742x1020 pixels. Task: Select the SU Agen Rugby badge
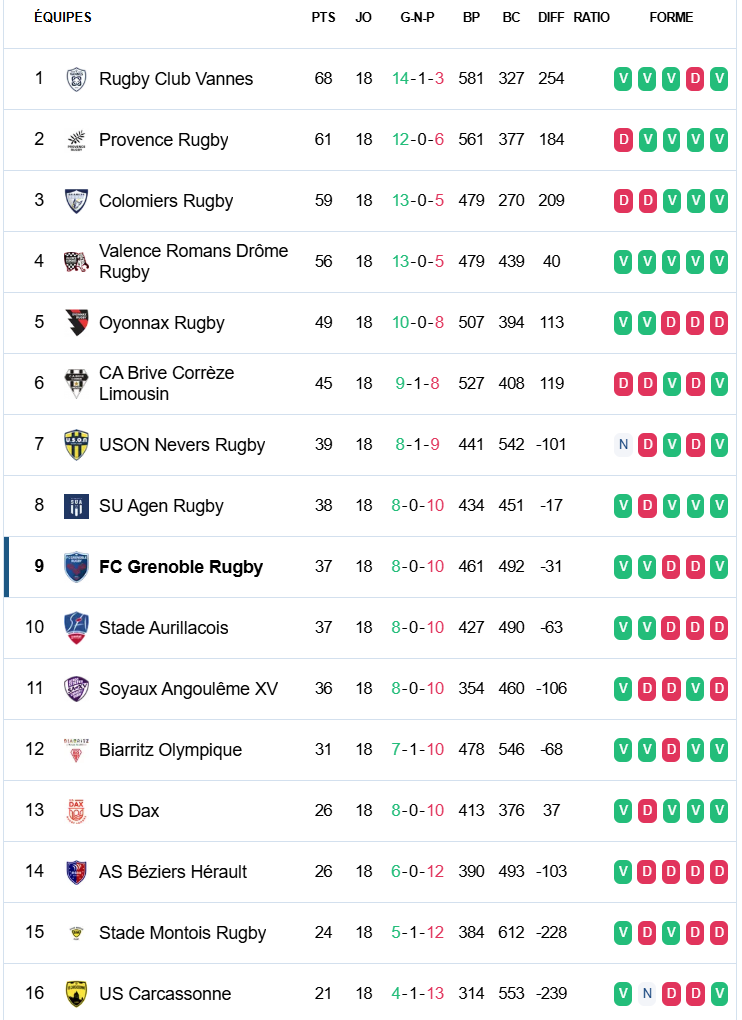(76, 506)
